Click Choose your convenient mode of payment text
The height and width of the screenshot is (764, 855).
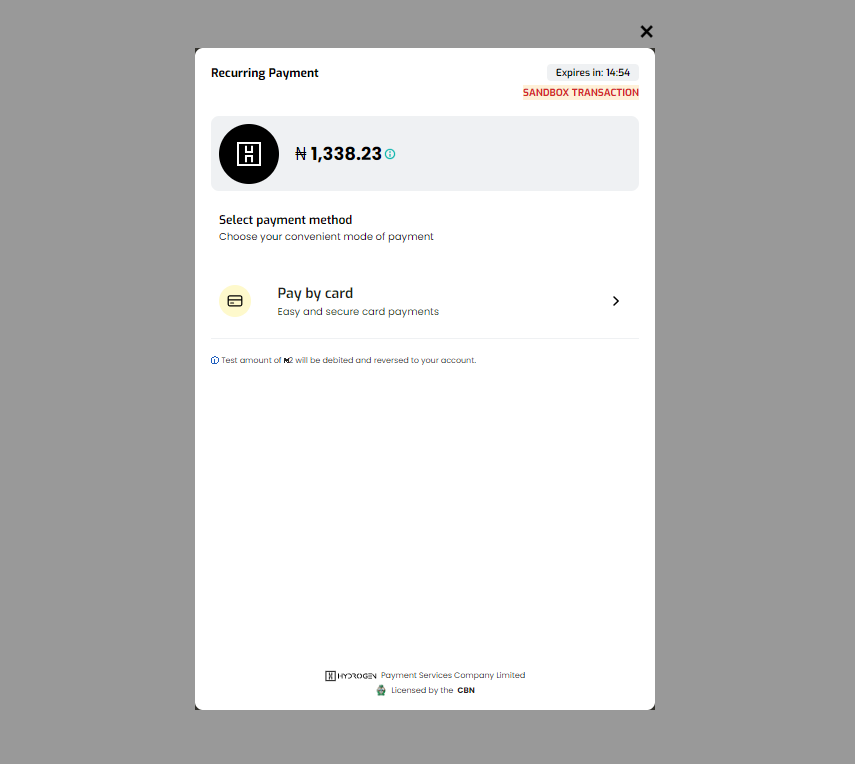click(326, 237)
